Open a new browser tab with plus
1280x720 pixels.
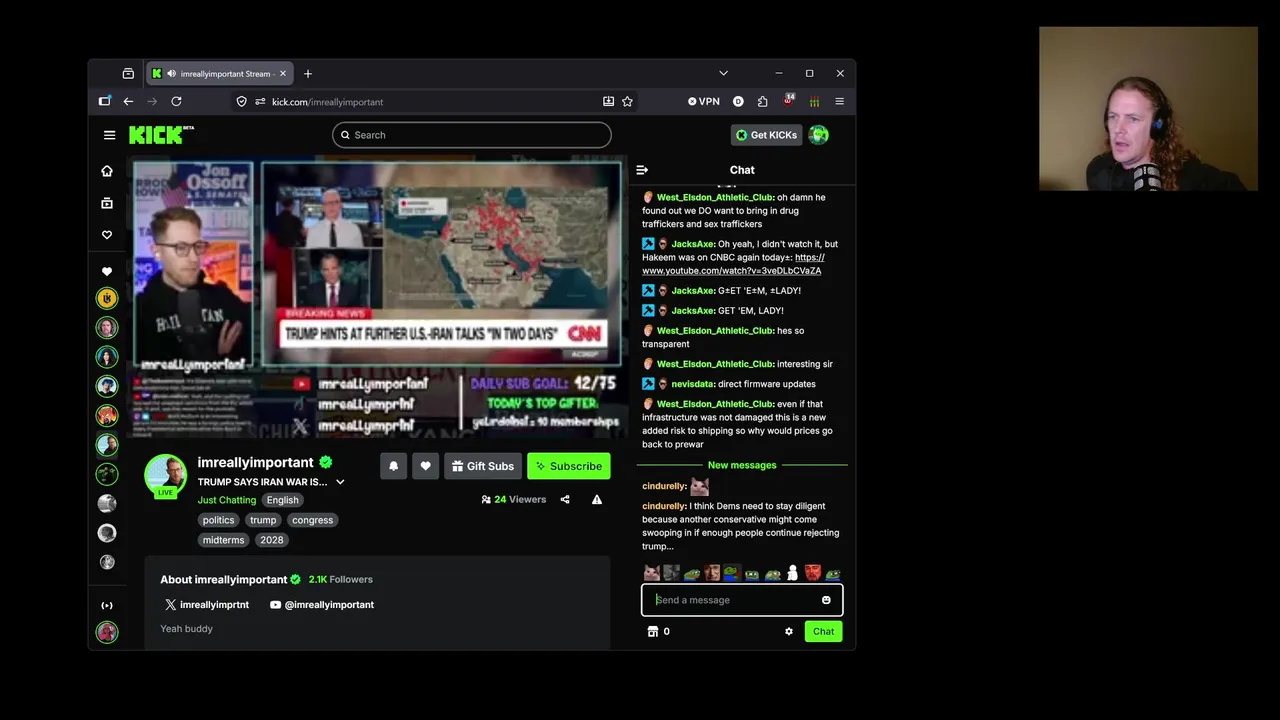tap(308, 73)
